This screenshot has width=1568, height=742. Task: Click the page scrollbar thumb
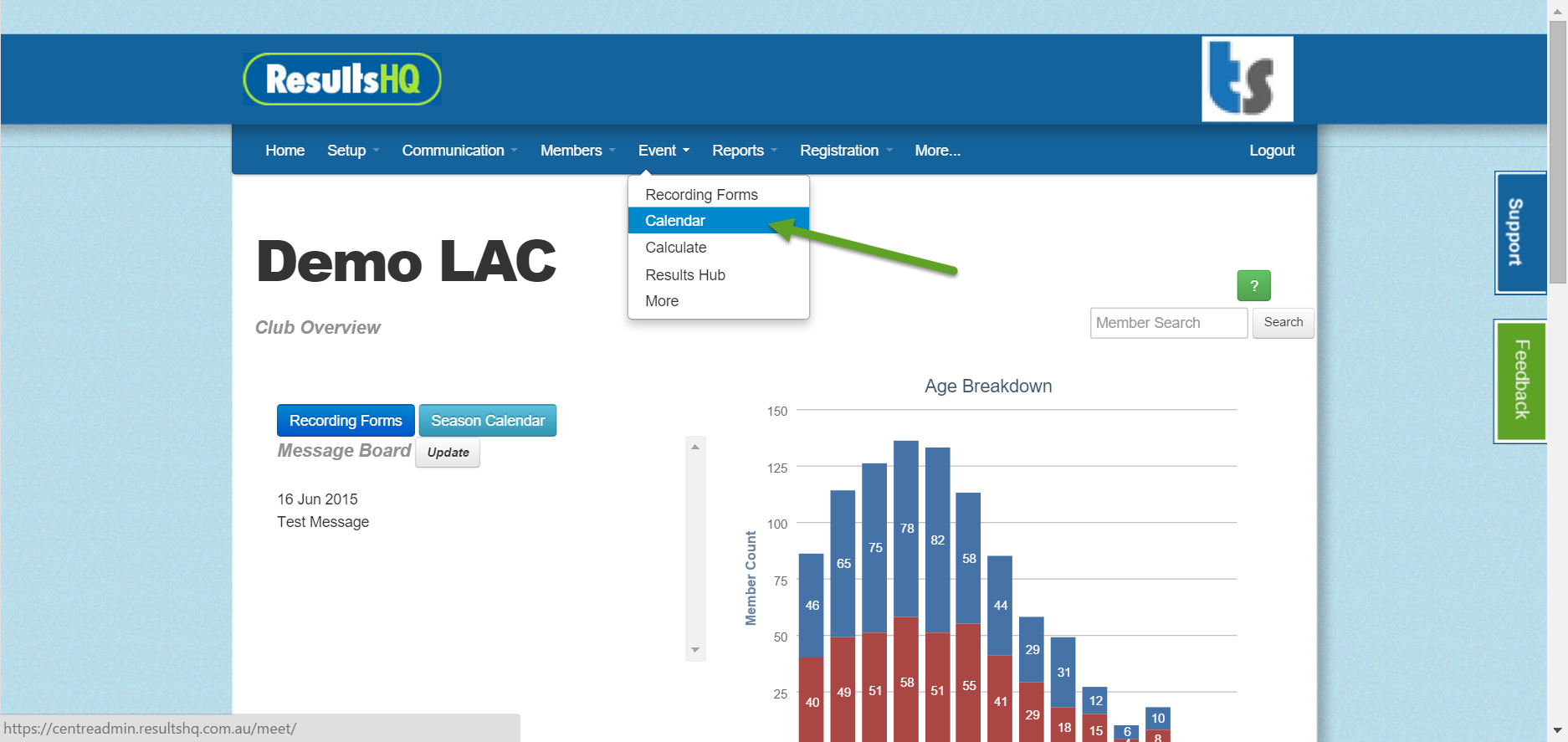click(1558, 152)
